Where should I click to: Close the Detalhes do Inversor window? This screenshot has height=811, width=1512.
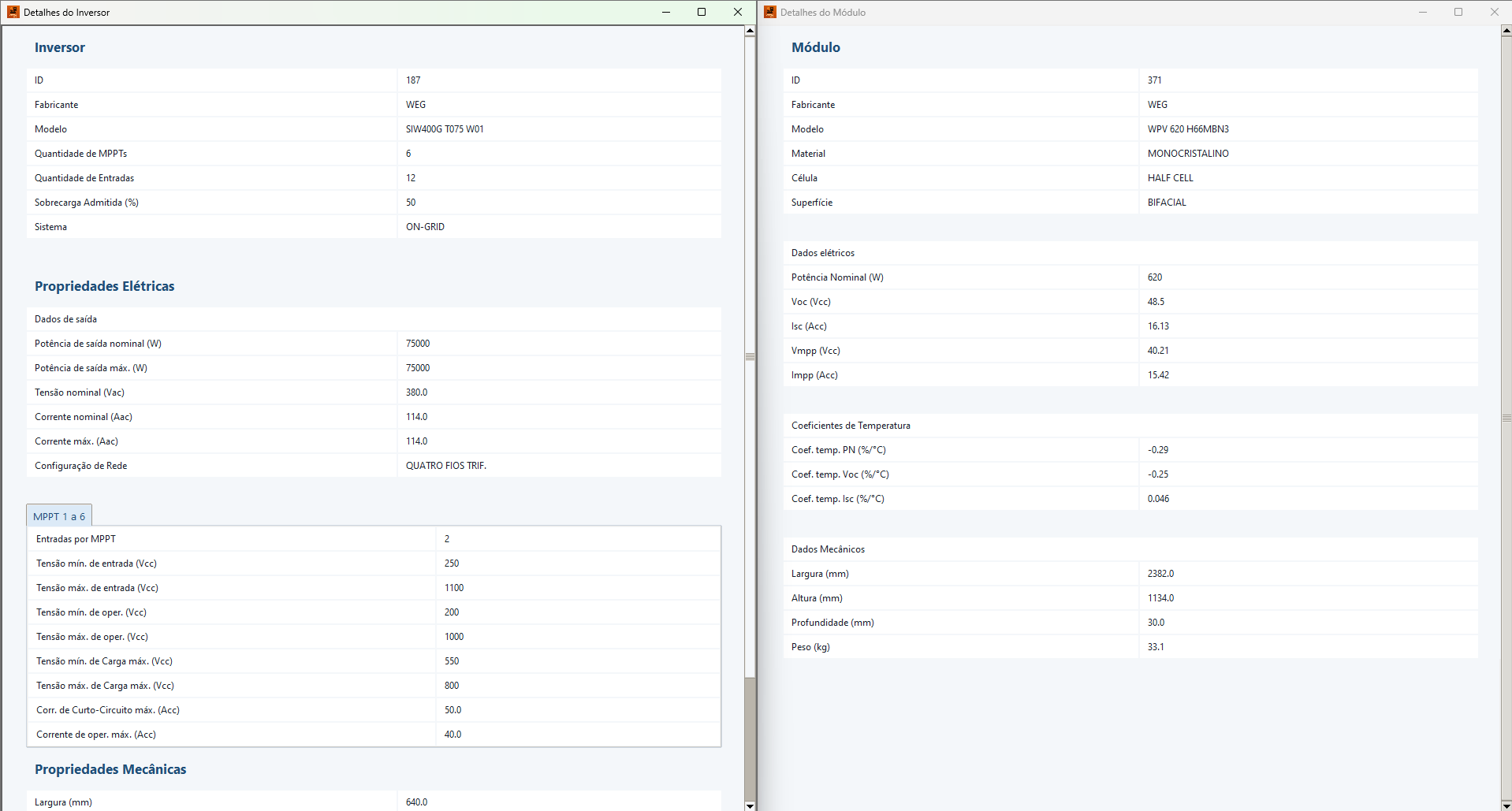coord(738,12)
